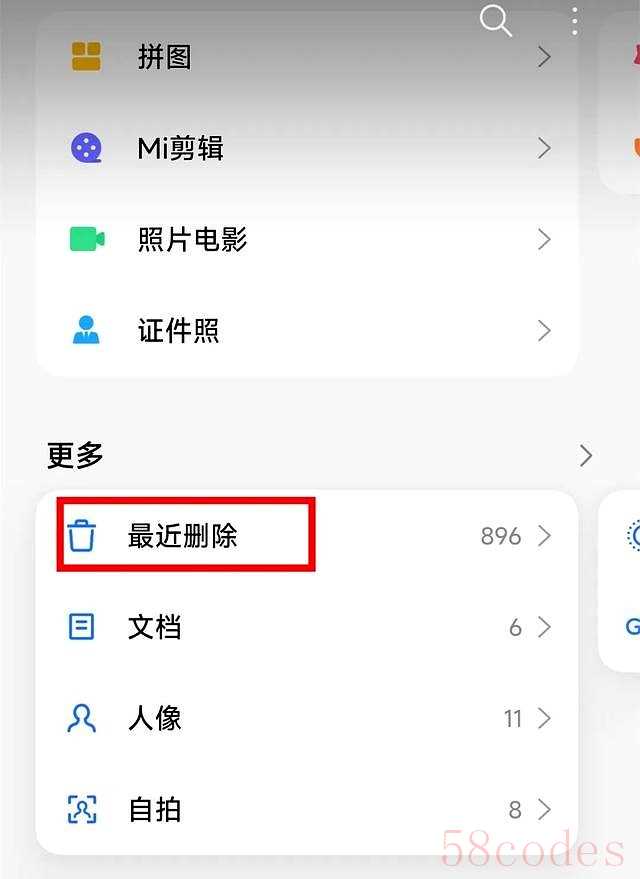Select the blue 证件照 person icon

[86, 330]
